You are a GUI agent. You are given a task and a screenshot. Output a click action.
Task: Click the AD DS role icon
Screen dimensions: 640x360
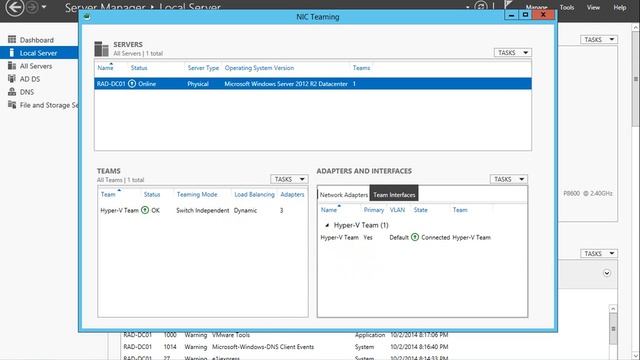(x=12, y=78)
